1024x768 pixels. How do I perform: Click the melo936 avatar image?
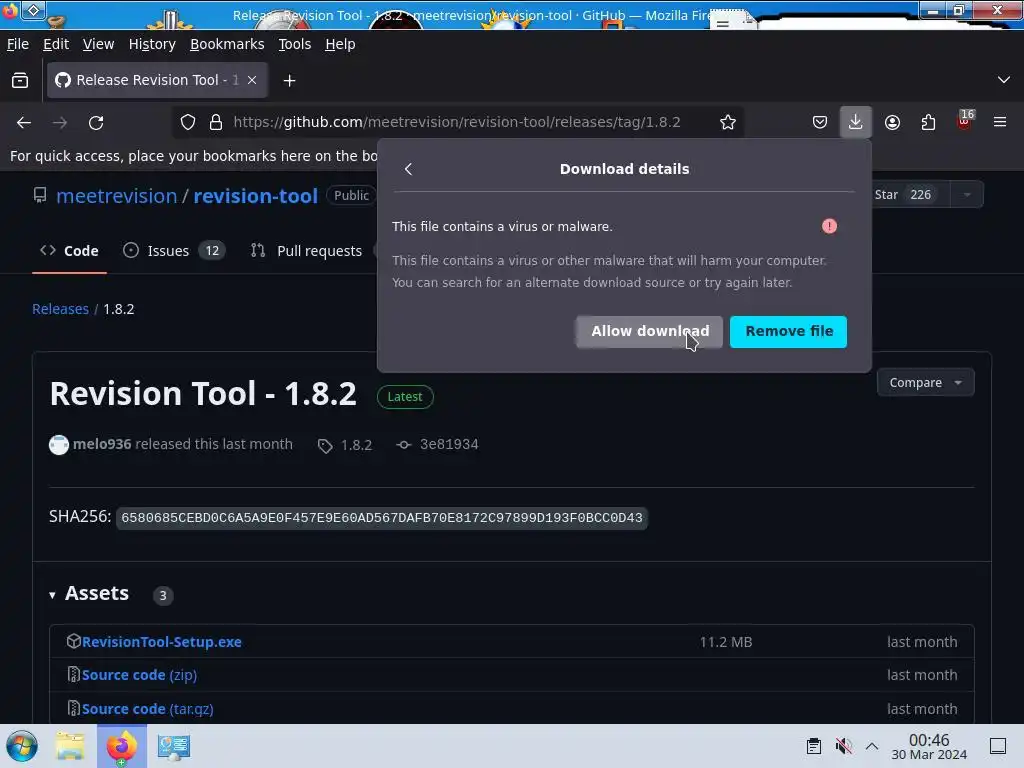pyautogui.click(x=59, y=445)
